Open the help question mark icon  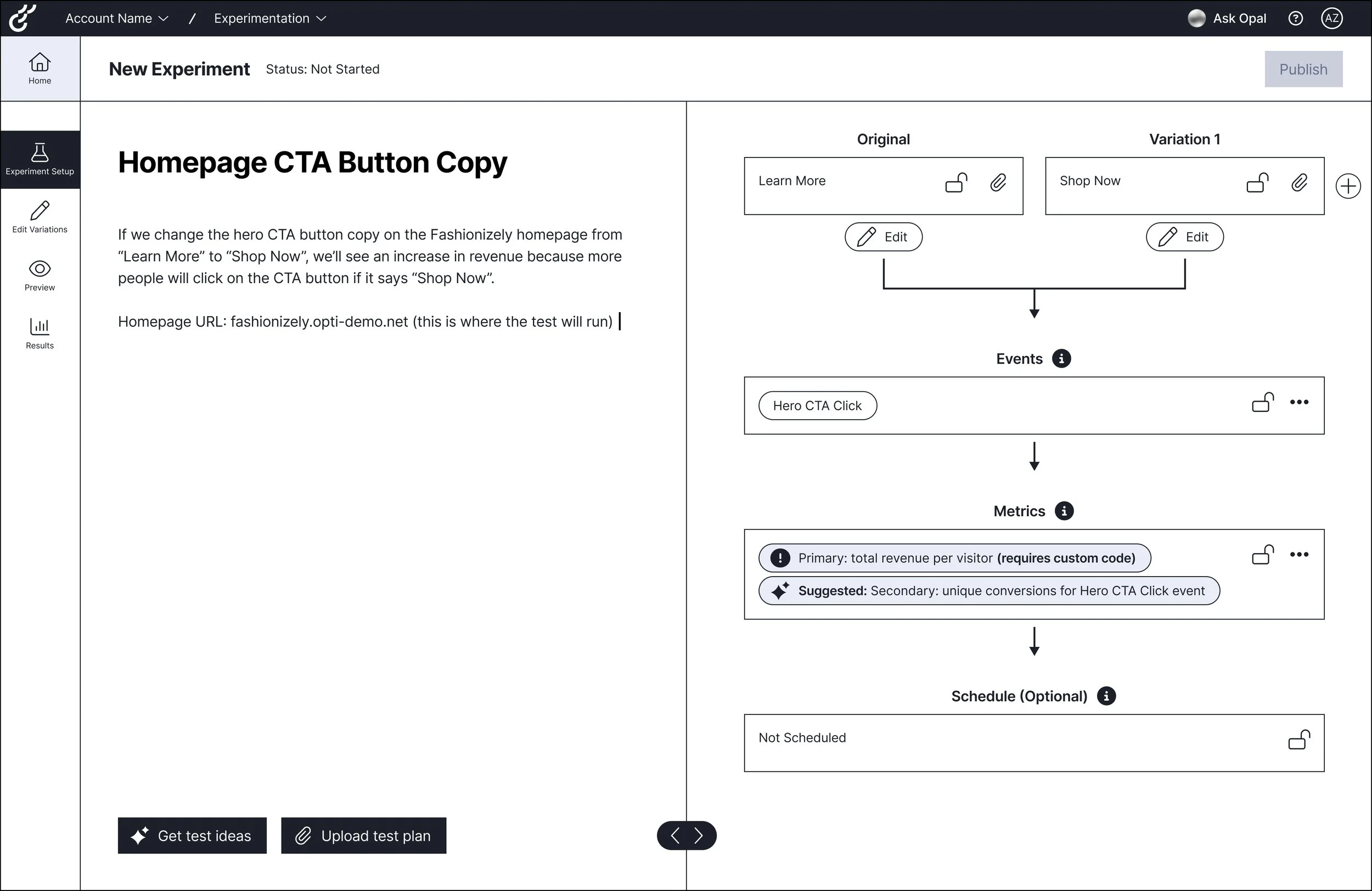[1295, 19]
